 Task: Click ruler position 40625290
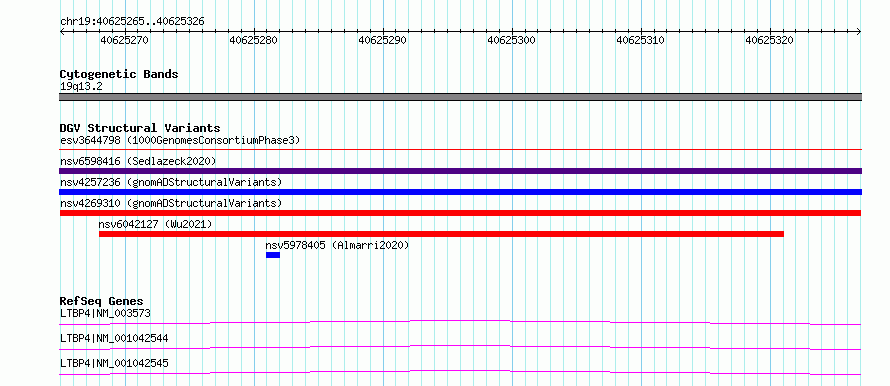383,40
